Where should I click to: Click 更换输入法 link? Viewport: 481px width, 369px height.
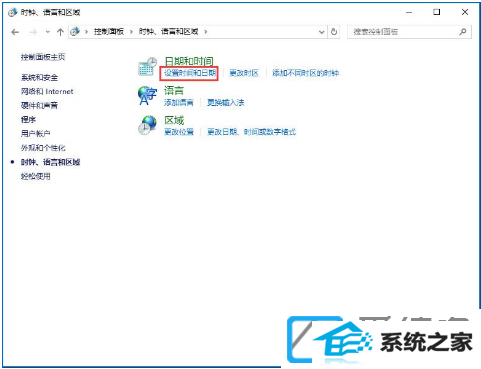coord(226,102)
